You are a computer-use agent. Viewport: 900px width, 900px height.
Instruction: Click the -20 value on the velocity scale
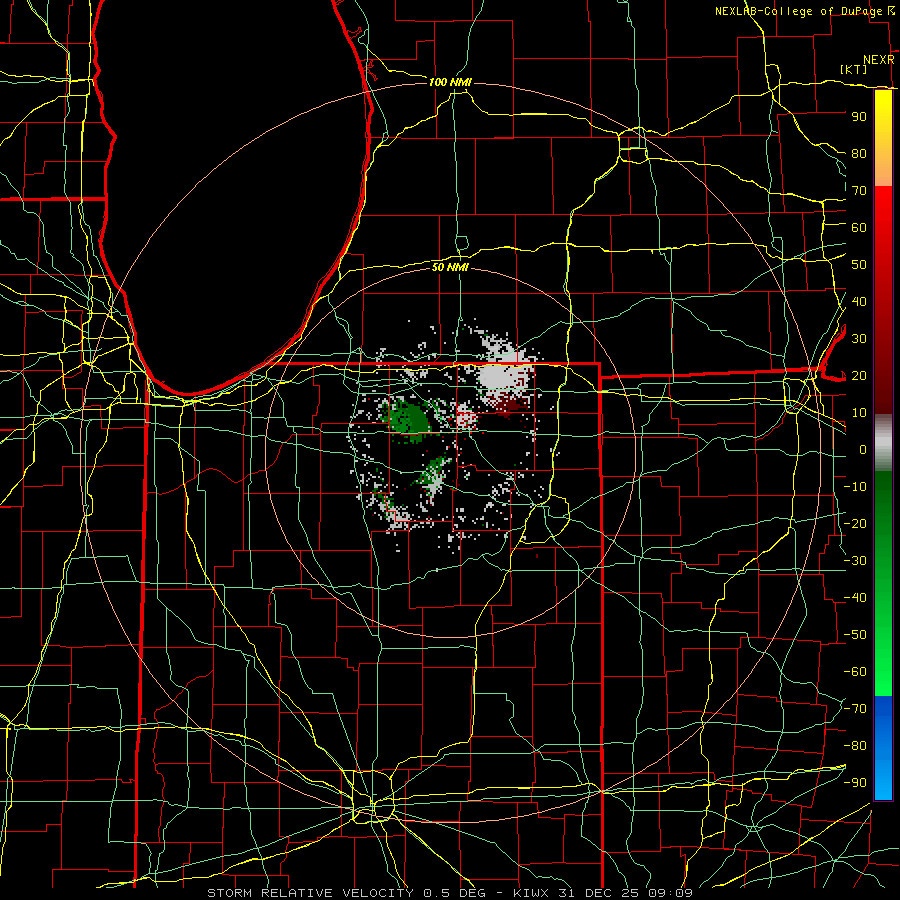pyautogui.click(x=855, y=524)
